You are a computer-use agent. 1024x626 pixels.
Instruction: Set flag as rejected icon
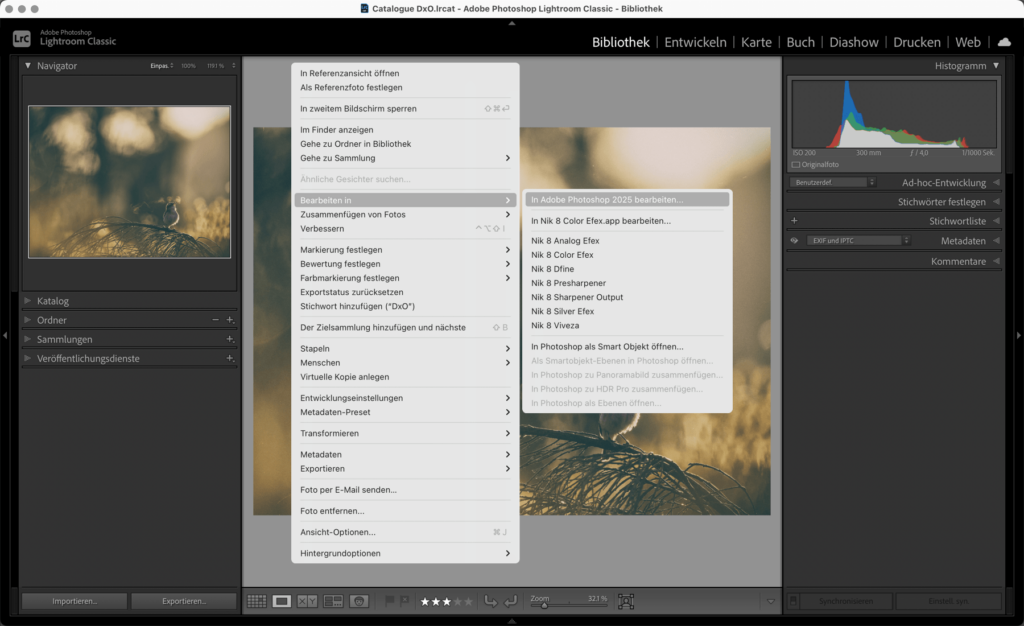[x=404, y=601]
